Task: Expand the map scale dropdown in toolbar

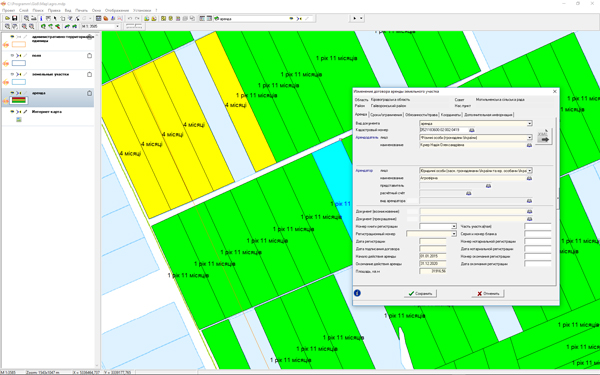Action: (117, 26)
